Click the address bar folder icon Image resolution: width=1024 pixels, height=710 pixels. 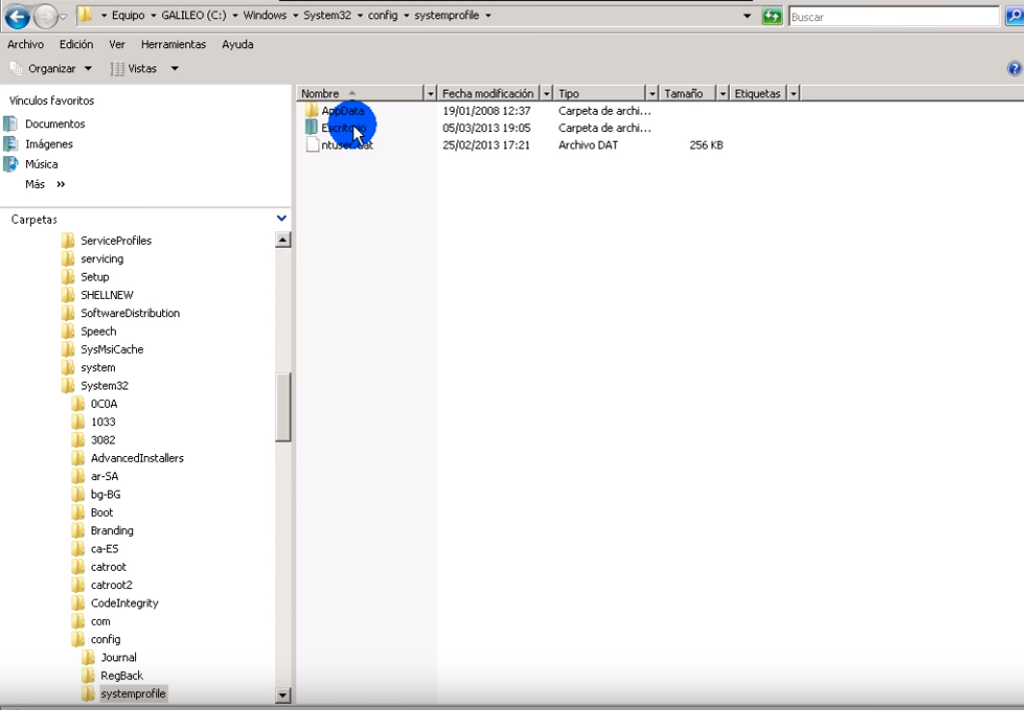[x=85, y=15]
